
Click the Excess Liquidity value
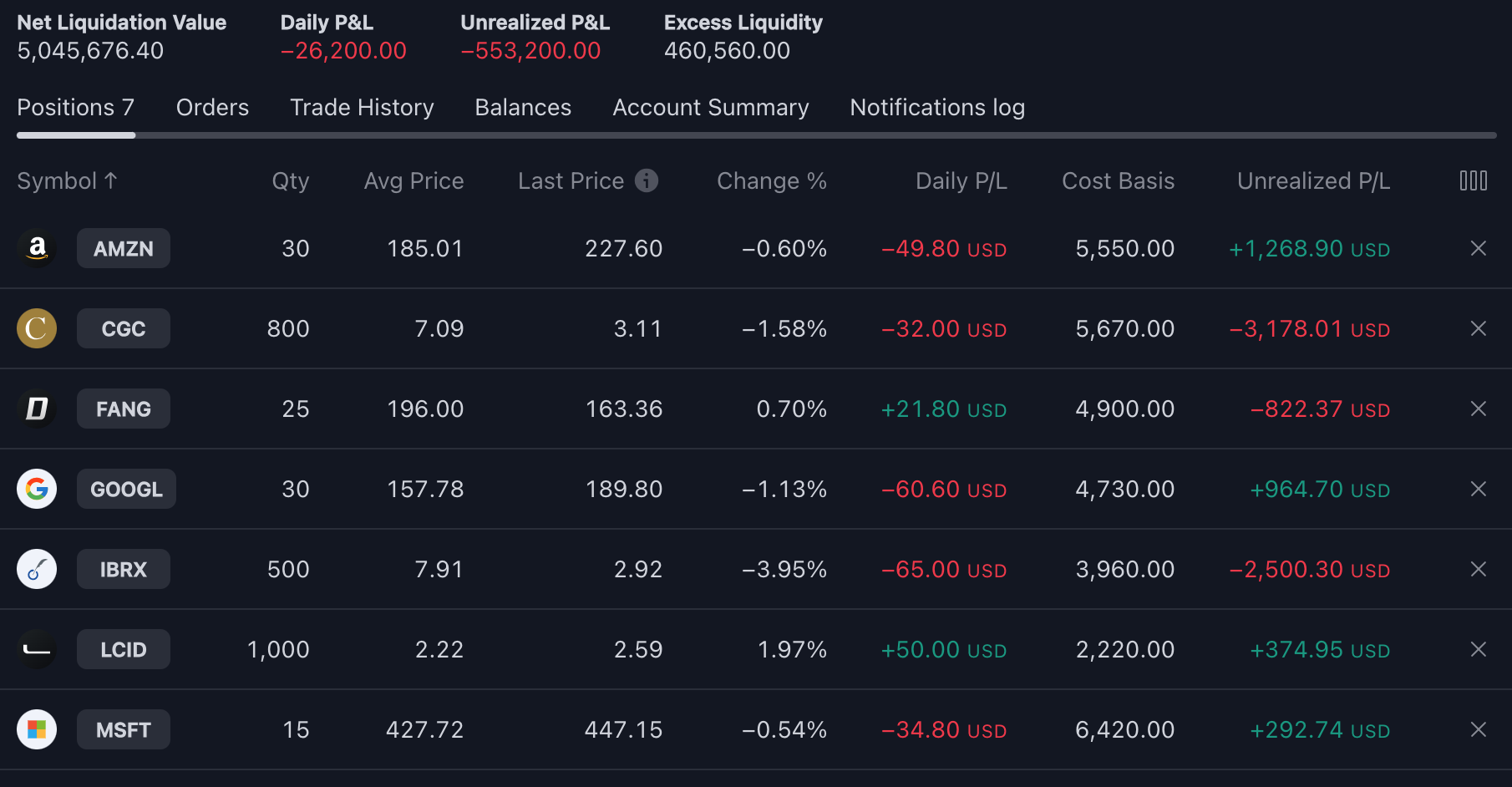pyautogui.click(x=727, y=51)
